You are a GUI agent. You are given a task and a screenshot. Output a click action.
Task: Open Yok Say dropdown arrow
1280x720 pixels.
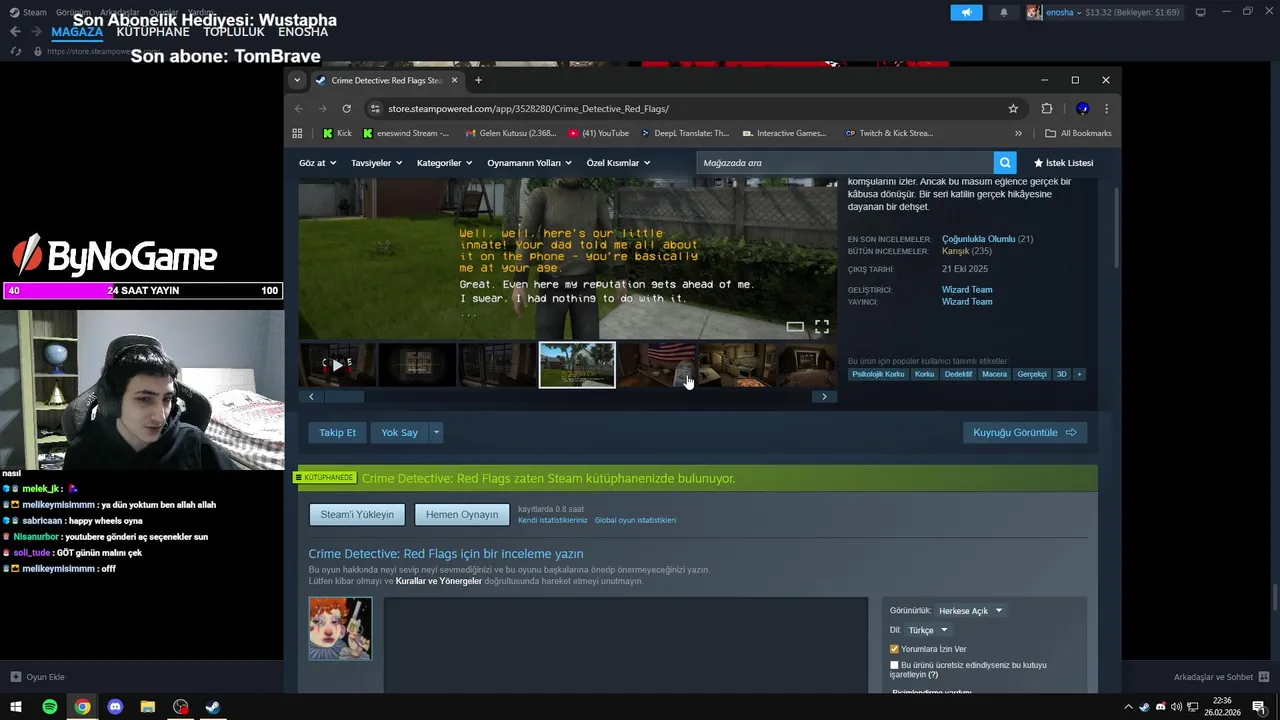click(437, 432)
